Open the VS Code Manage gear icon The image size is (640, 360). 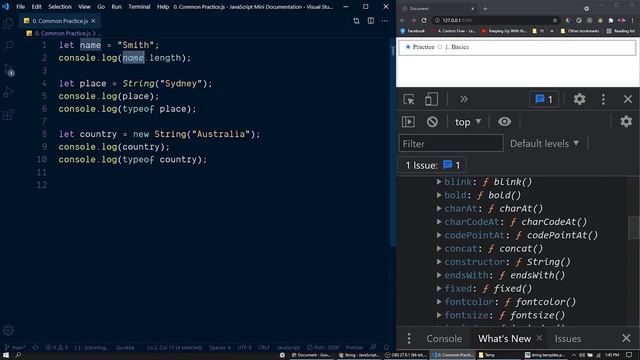click(x=8, y=330)
